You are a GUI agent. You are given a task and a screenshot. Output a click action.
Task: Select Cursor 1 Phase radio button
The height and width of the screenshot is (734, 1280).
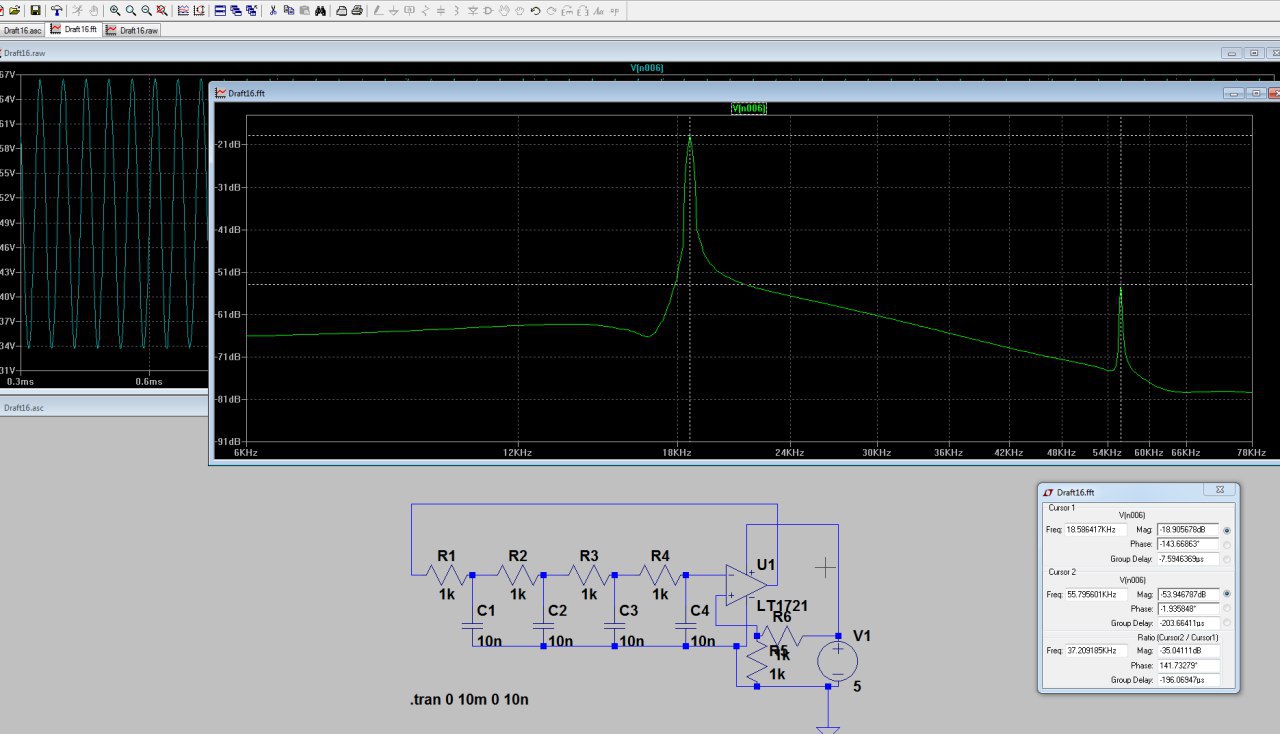[1227, 544]
